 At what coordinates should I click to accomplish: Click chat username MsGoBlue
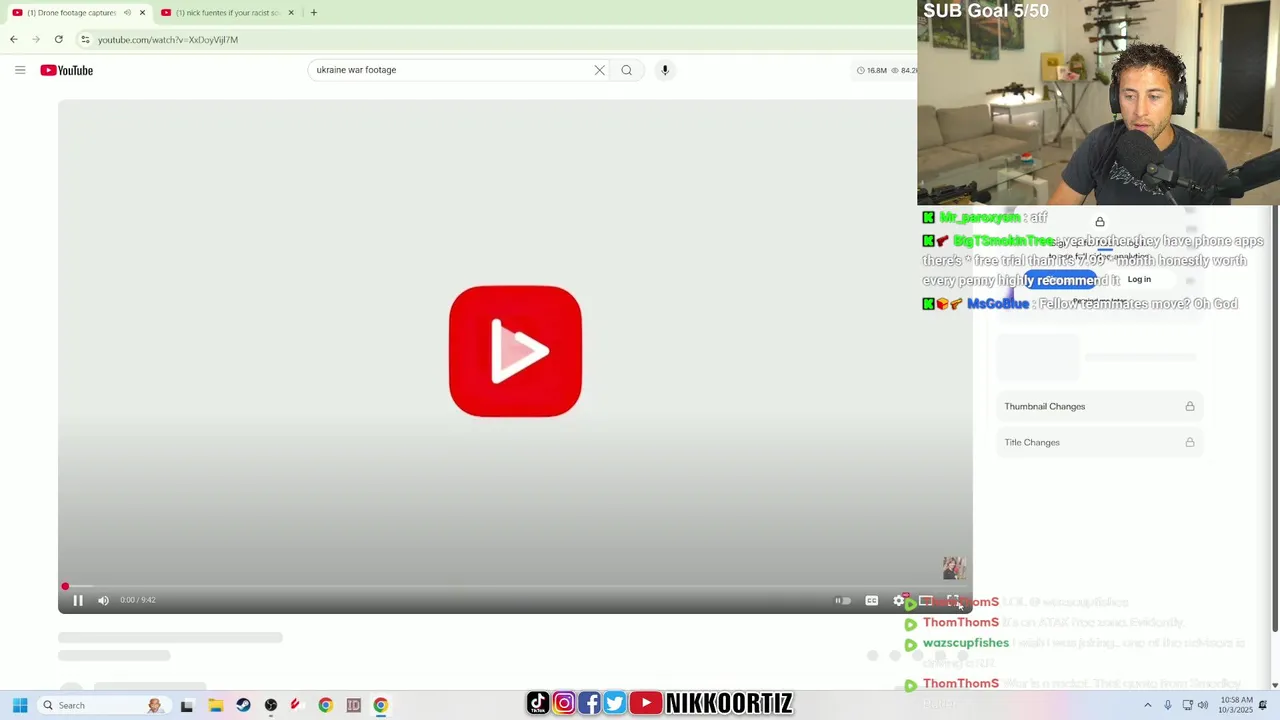click(997, 304)
